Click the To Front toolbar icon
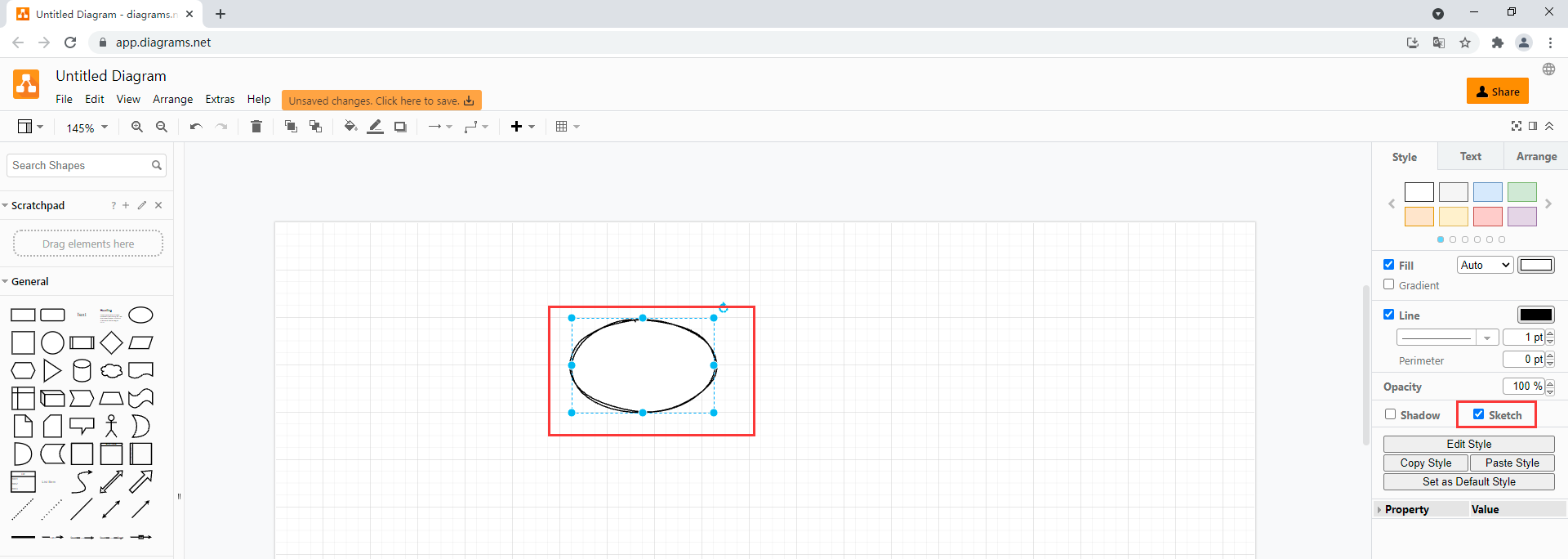Screen dimensions: 1568x559 (291, 127)
